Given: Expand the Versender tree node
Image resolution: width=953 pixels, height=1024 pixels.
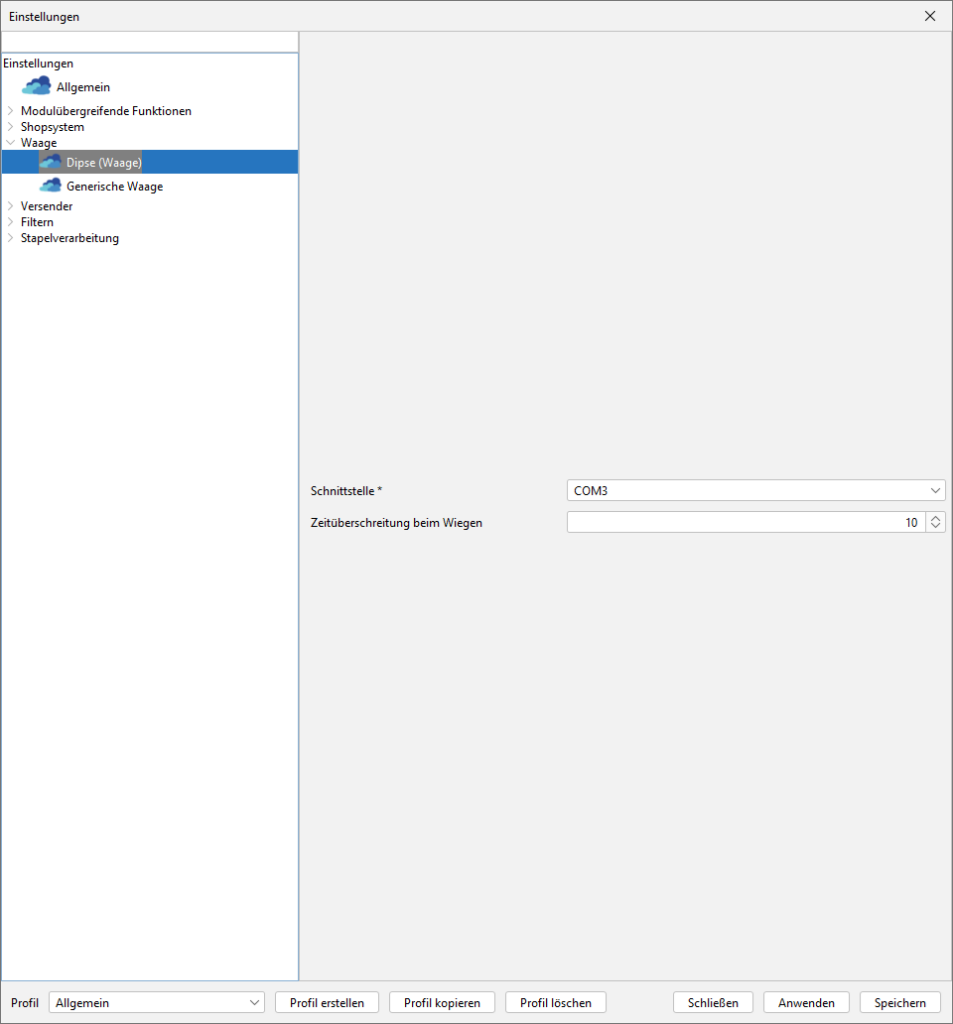Looking at the screenshot, I should [x=10, y=206].
